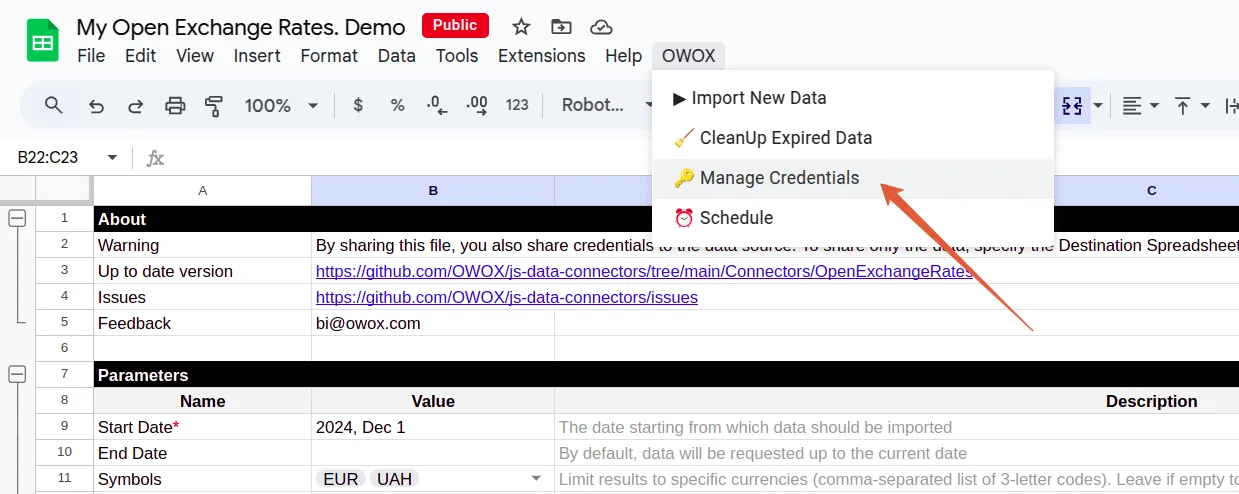Open vertical align dropdown arrow

[x=1205, y=105]
